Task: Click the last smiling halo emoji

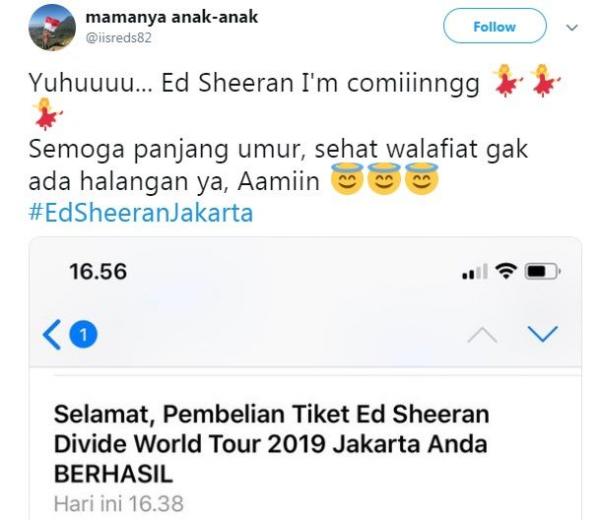Action: [x=421, y=178]
